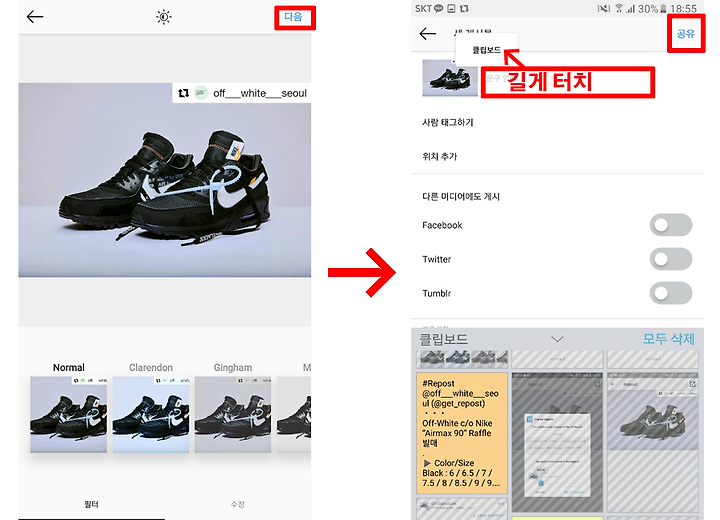Tap the post thumbnail on share screen

click(x=450, y=78)
